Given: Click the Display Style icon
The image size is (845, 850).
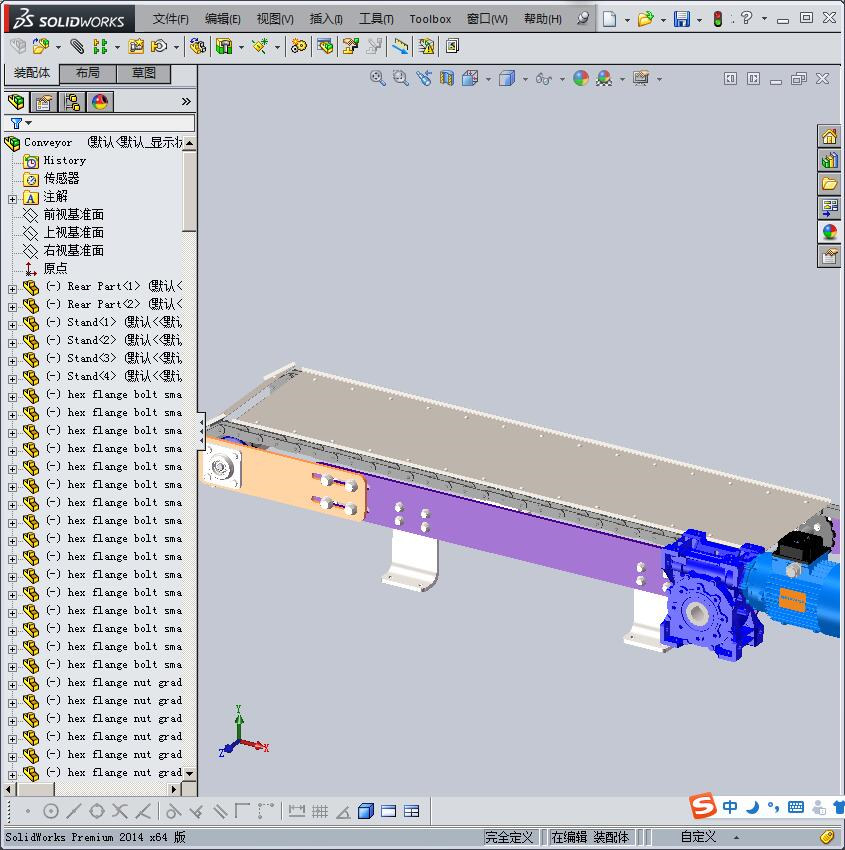Looking at the screenshot, I should [x=507, y=79].
